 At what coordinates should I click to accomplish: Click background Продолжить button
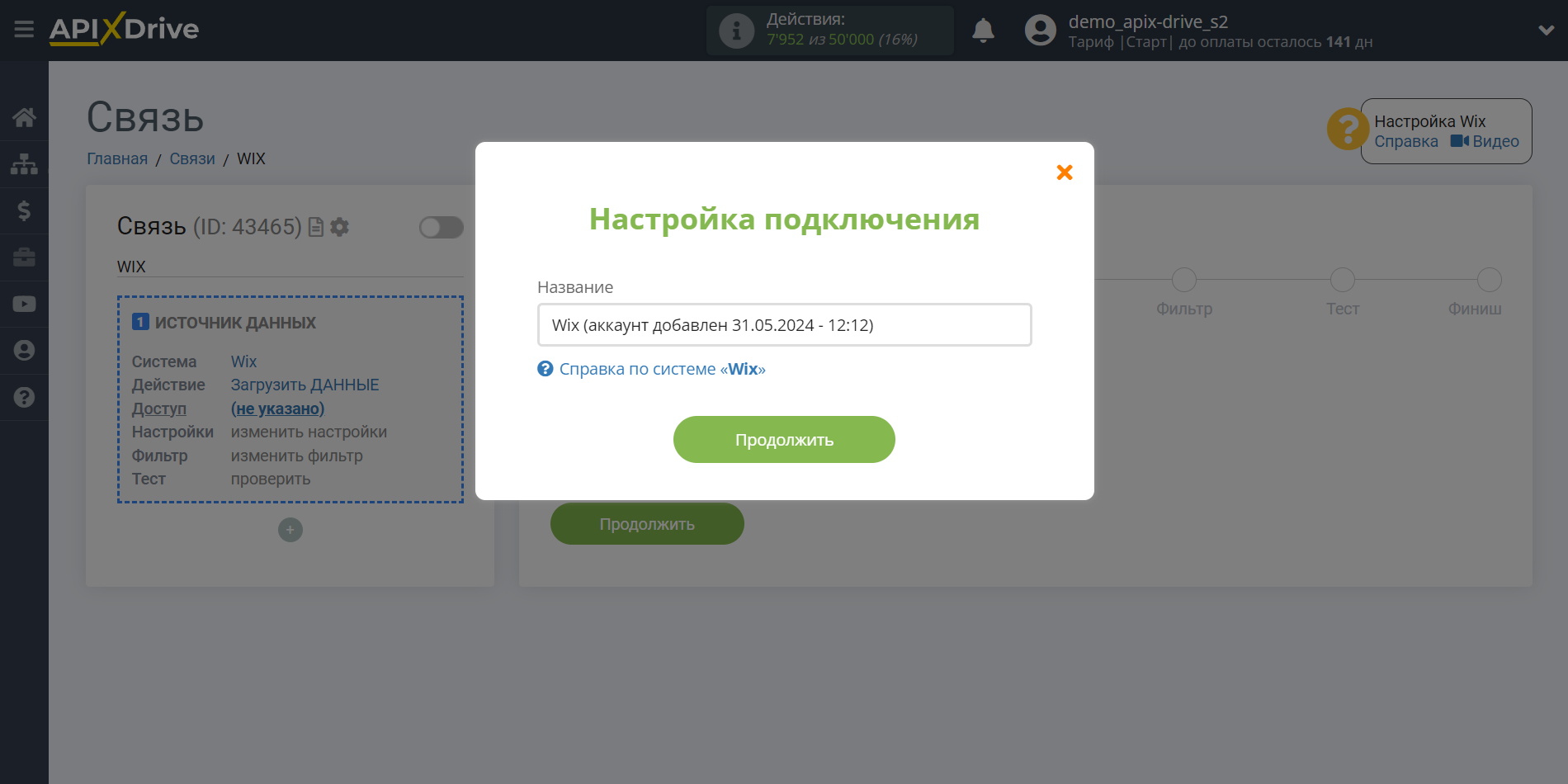pos(647,524)
